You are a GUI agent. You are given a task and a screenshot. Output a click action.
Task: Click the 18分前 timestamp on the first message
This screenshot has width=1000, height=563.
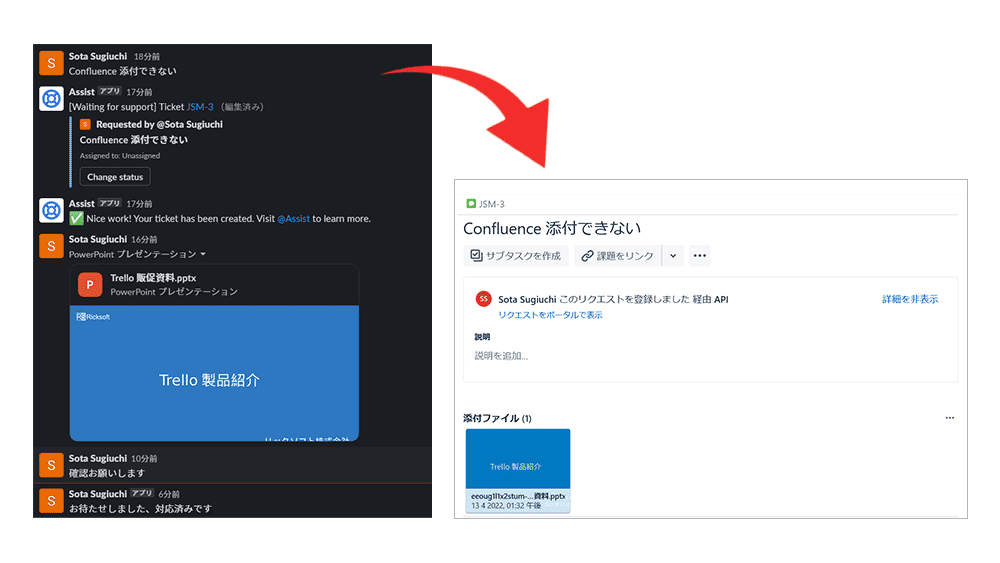pyautogui.click(x=147, y=57)
